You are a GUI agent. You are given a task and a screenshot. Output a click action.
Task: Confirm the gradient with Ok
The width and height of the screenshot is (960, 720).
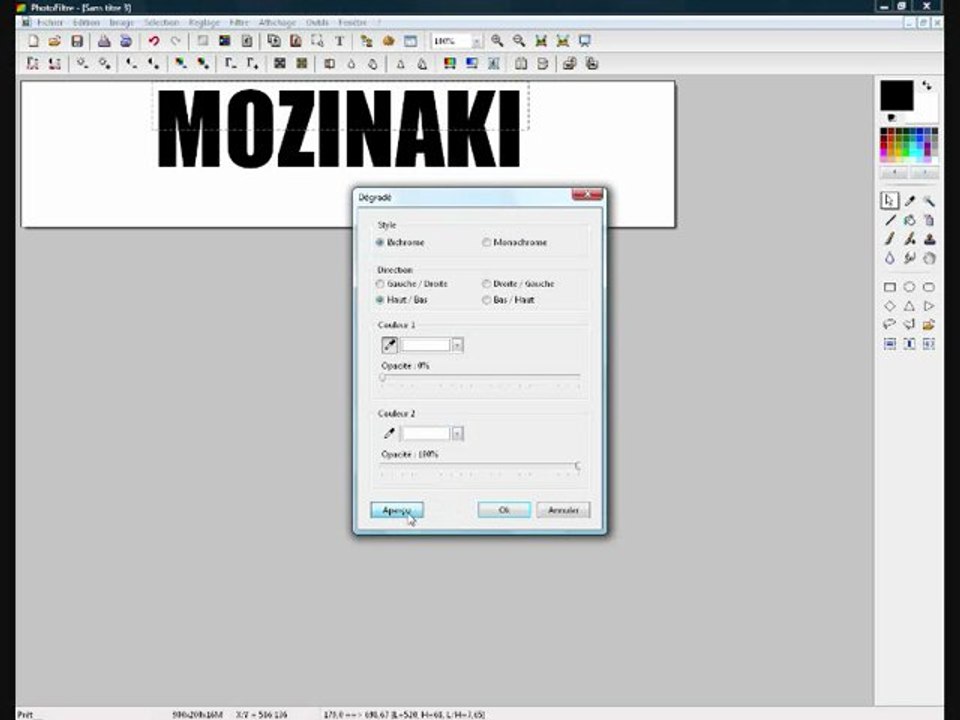click(x=504, y=510)
